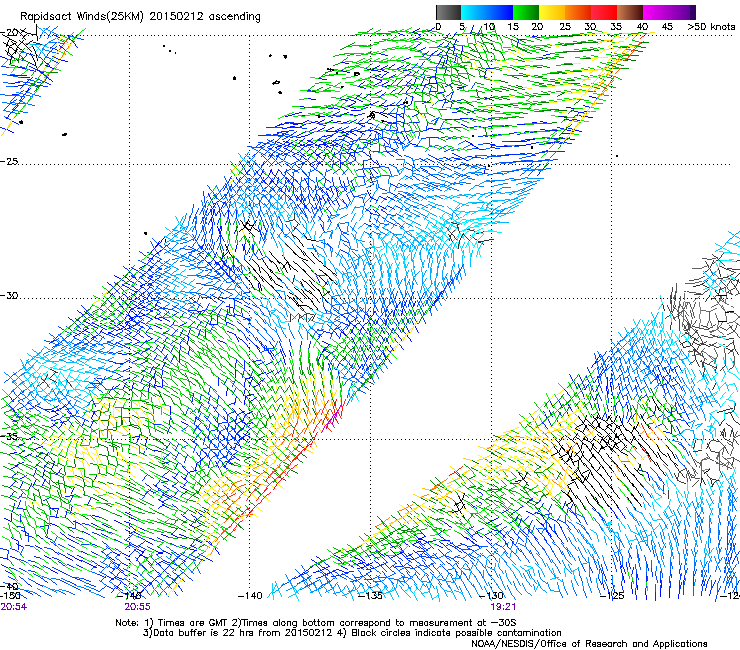Click the '20' legend tick label
The width and height of the screenshot is (740, 650).
coord(537,26)
